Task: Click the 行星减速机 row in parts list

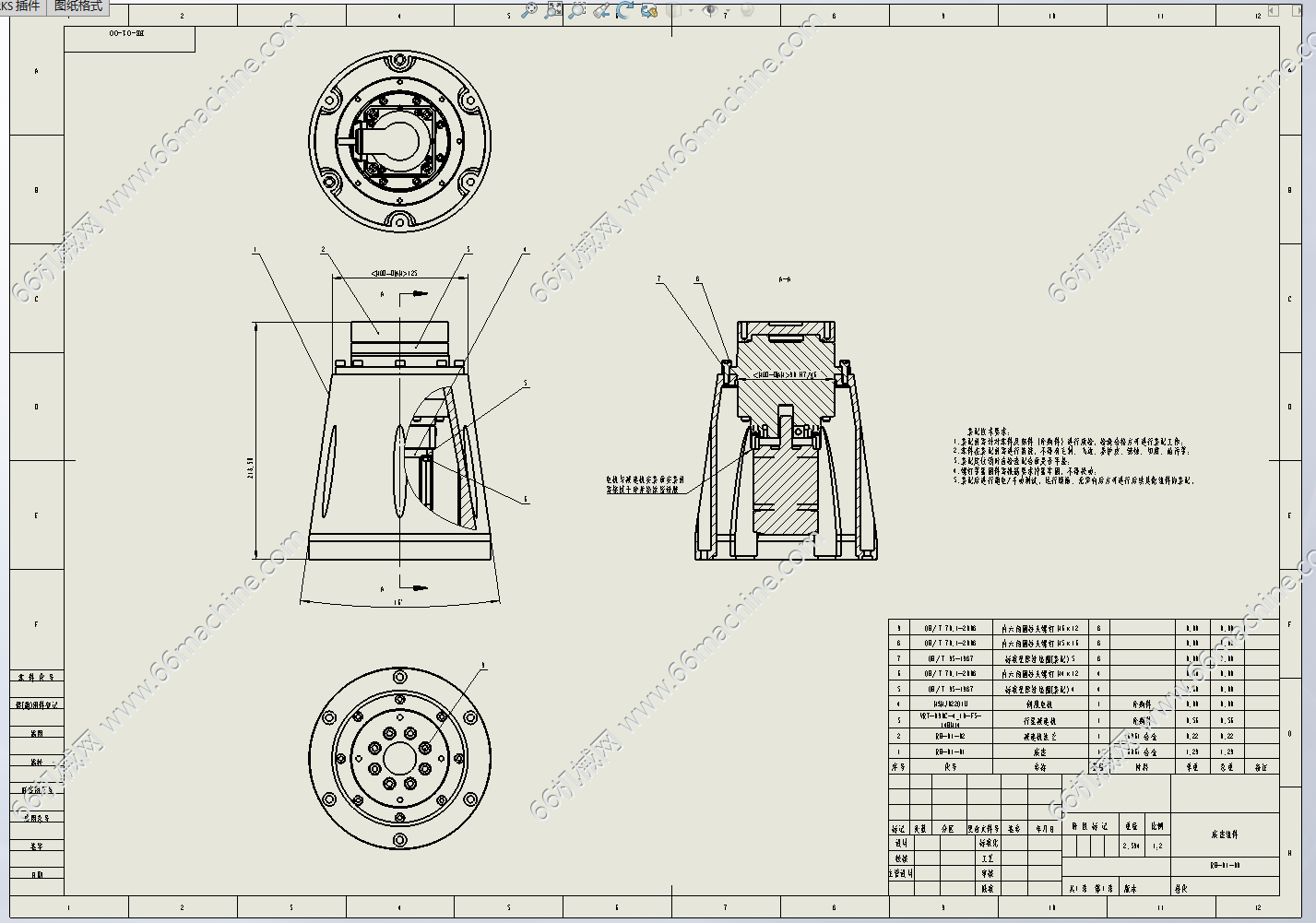Action: point(1039,720)
